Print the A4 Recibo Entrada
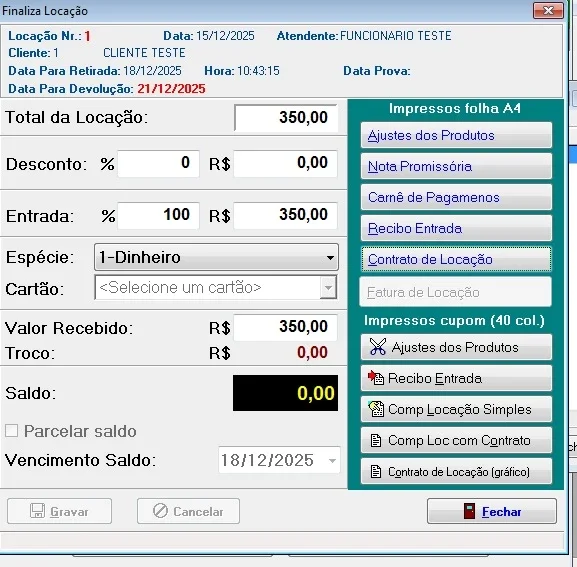 tap(456, 228)
